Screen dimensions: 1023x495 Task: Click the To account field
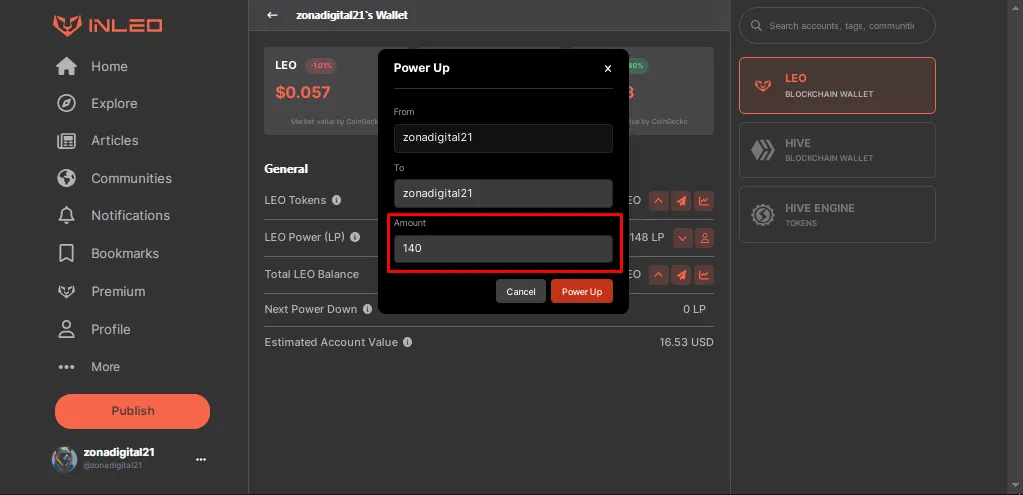[x=503, y=194]
